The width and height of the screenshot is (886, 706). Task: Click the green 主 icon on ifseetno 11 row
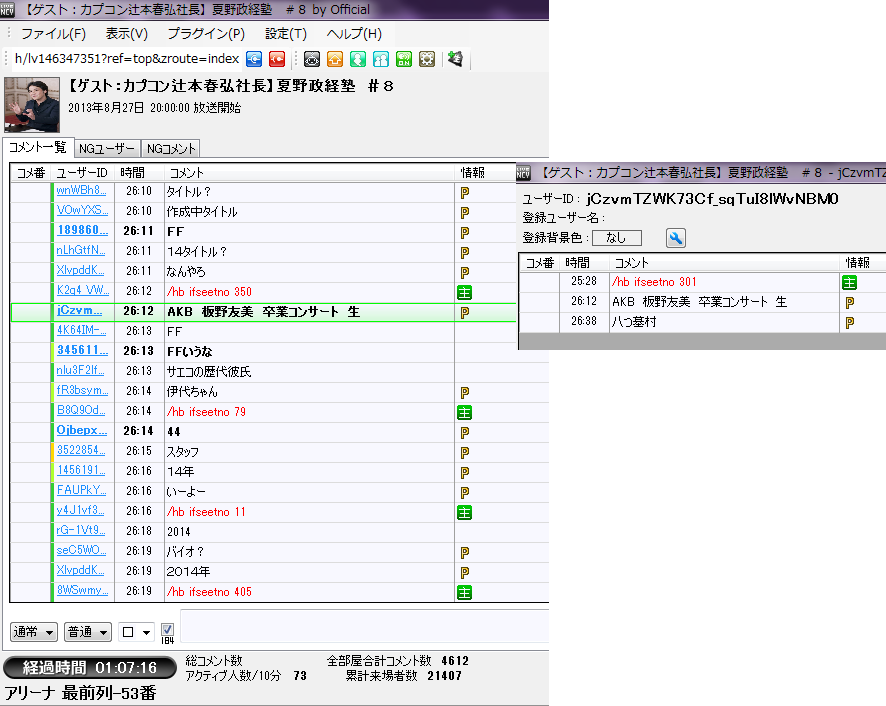(x=464, y=513)
